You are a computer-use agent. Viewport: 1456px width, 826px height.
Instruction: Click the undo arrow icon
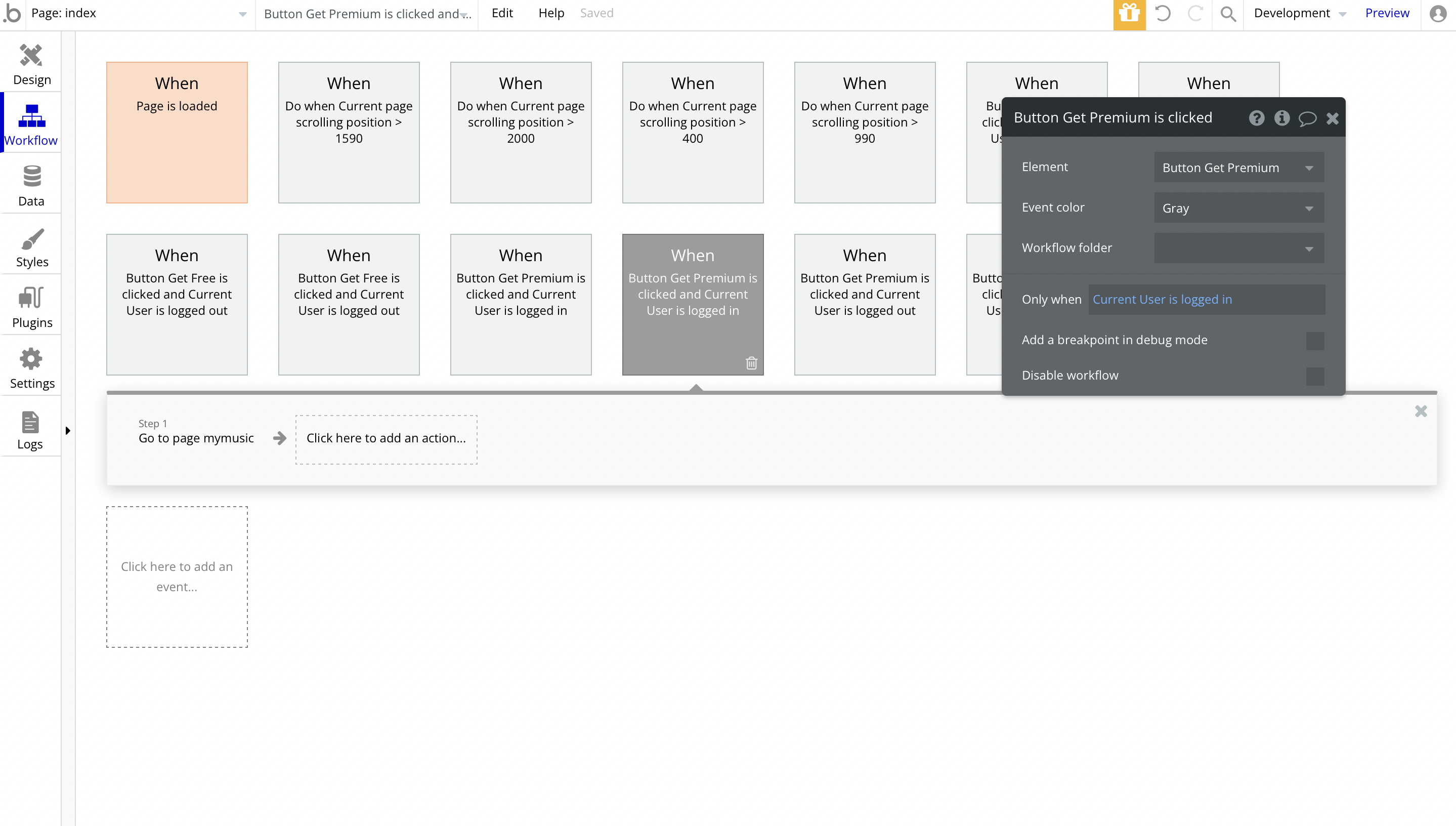pos(1162,14)
